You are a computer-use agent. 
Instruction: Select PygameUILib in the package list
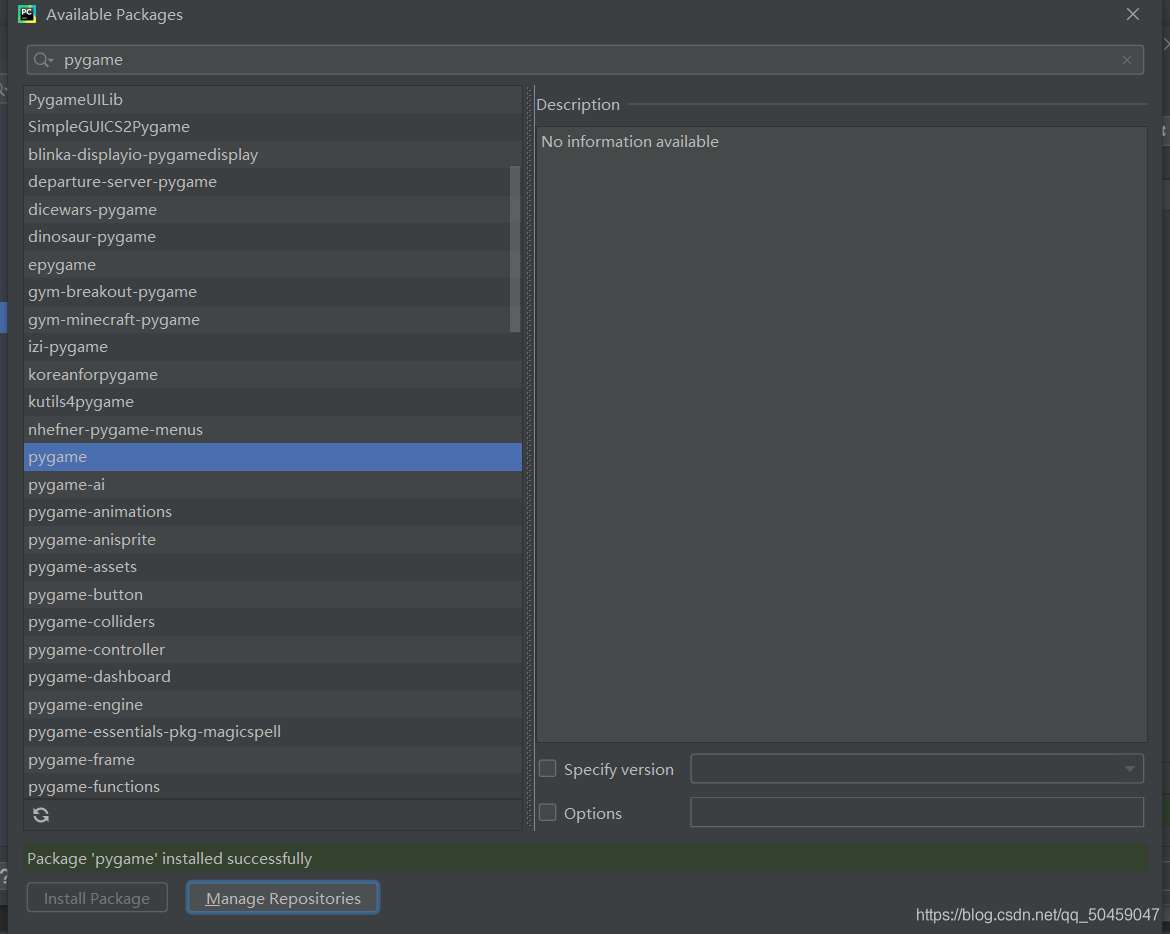pyautogui.click(x=273, y=99)
